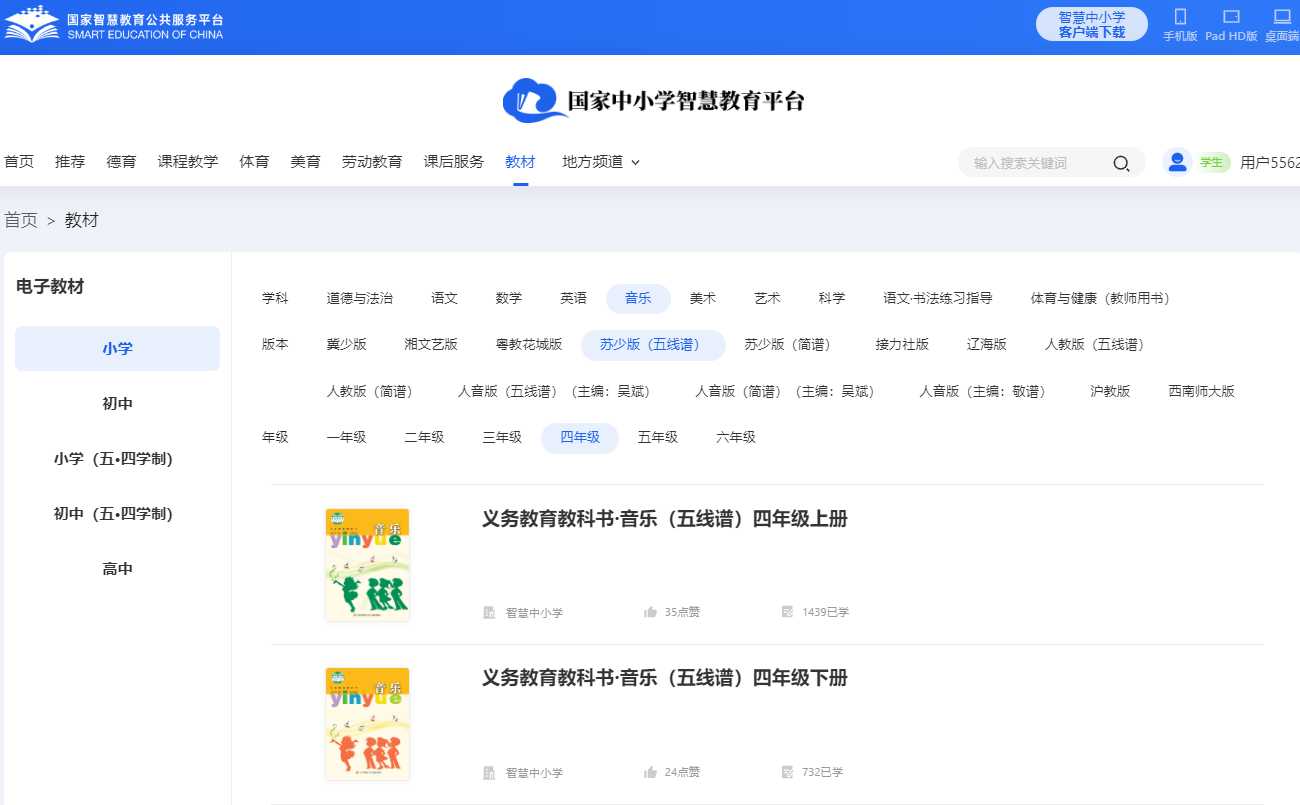Select 高中 in the sidebar
The image size is (1300, 805).
click(x=117, y=569)
